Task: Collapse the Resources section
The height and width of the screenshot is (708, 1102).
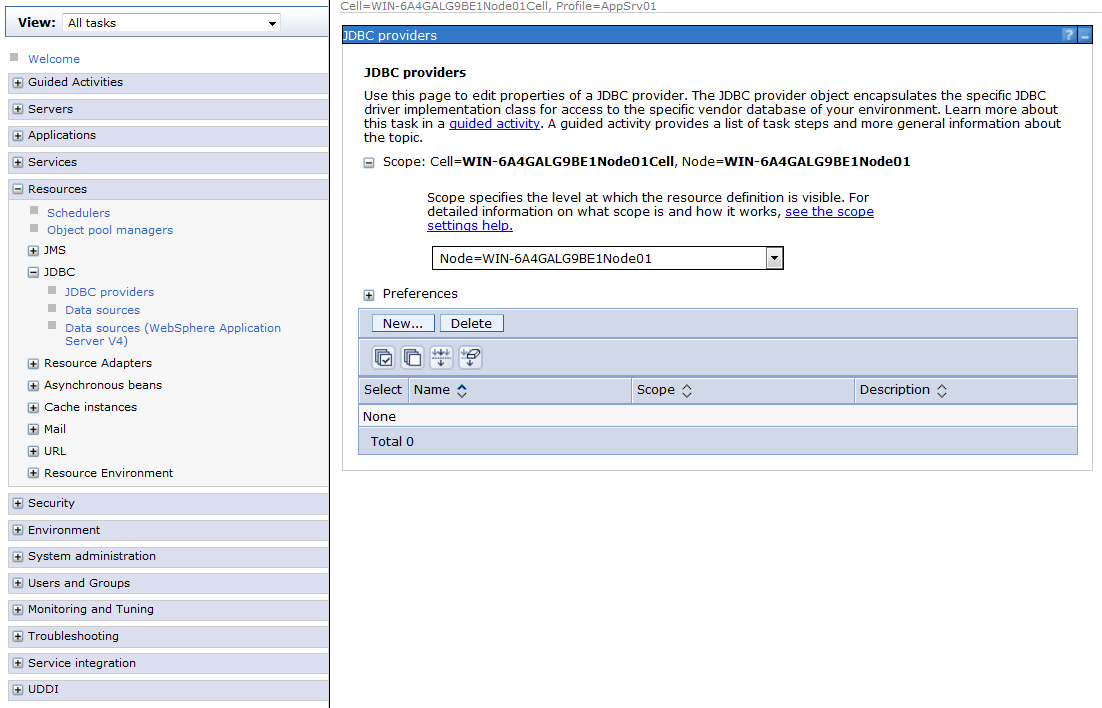Action: (x=18, y=189)
